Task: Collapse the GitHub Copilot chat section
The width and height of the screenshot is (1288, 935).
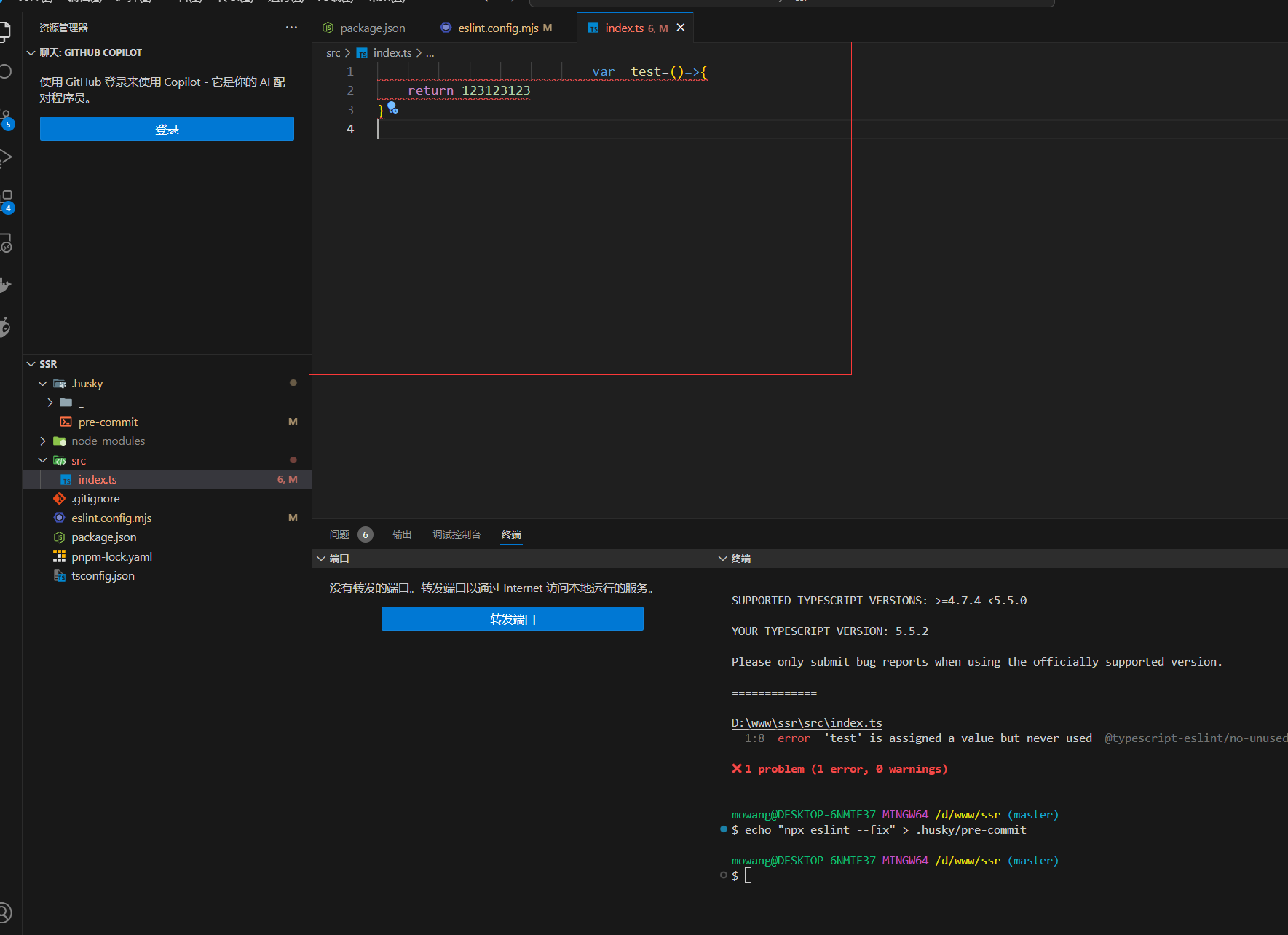Action: pyautogui.click(x=31, y=52)
